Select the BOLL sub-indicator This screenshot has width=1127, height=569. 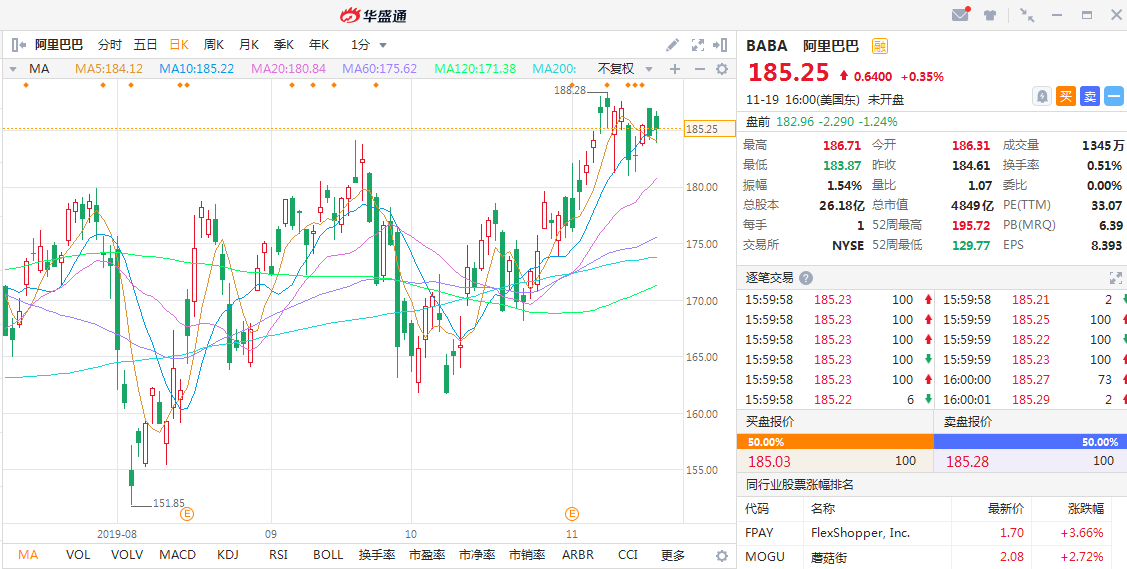(x=328, y=555)
